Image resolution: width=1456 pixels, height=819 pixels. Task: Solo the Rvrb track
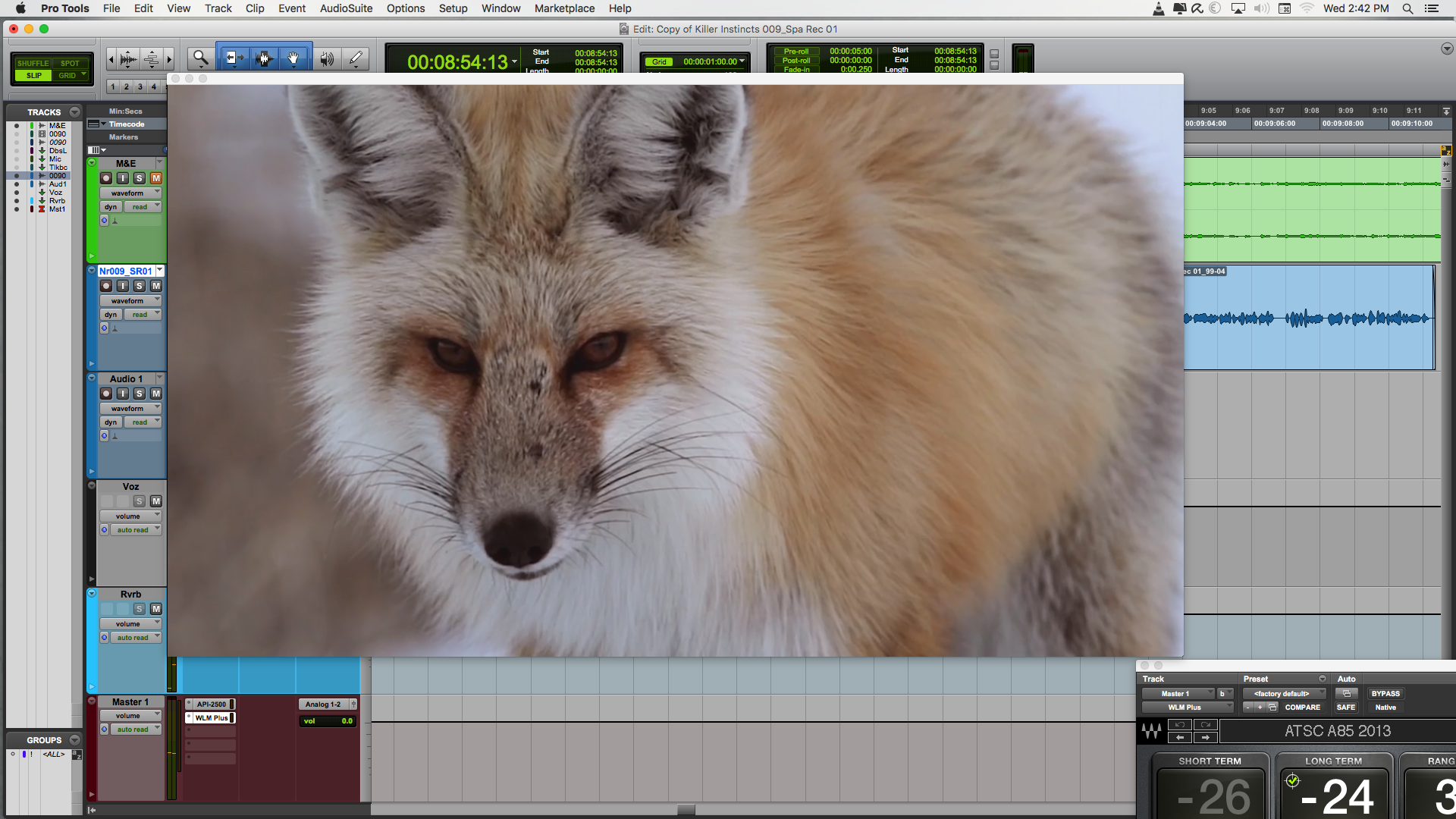(140, 609)
